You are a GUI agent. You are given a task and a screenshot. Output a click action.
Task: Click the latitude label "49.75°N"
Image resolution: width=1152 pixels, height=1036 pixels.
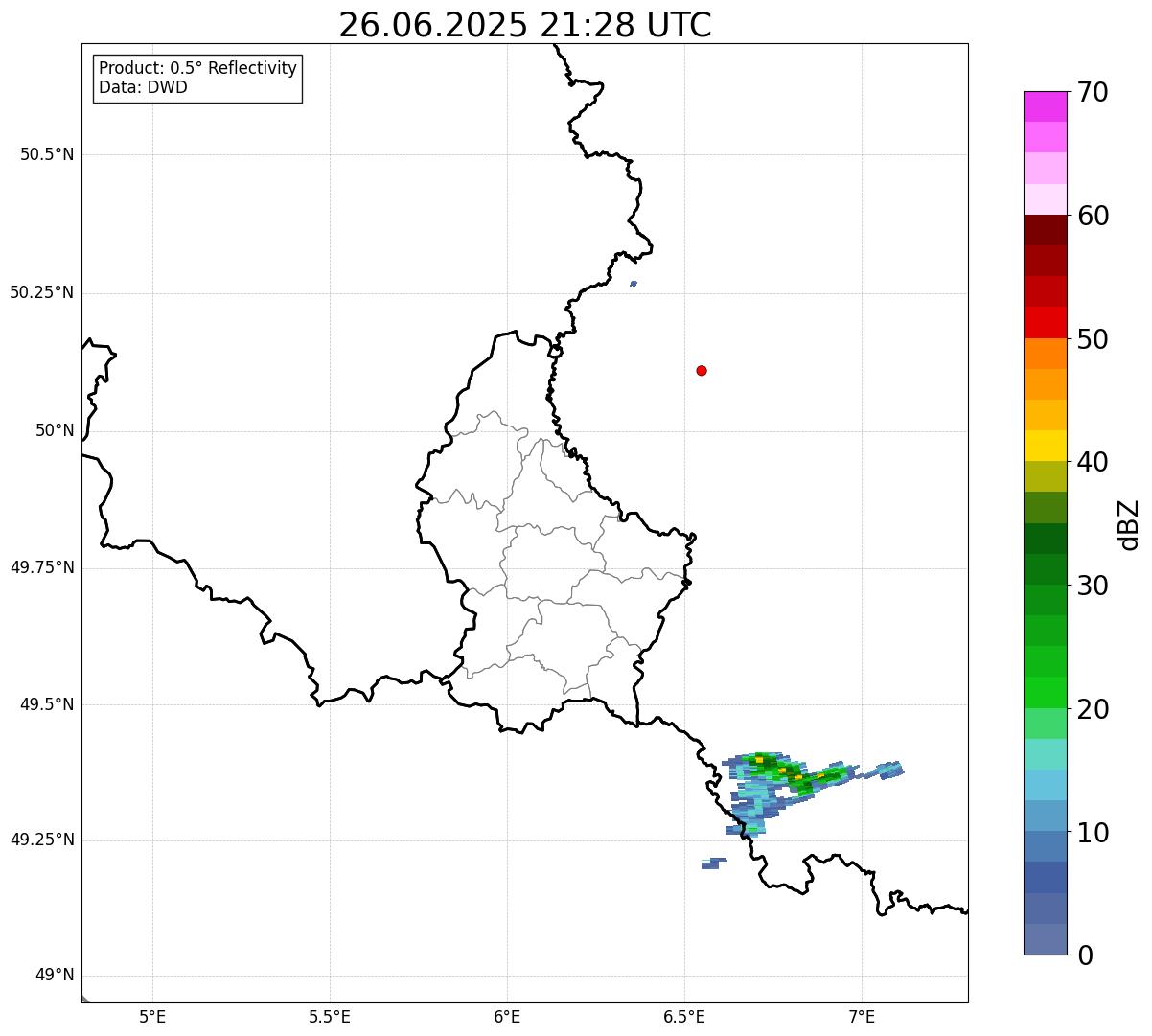click(42, 567)
